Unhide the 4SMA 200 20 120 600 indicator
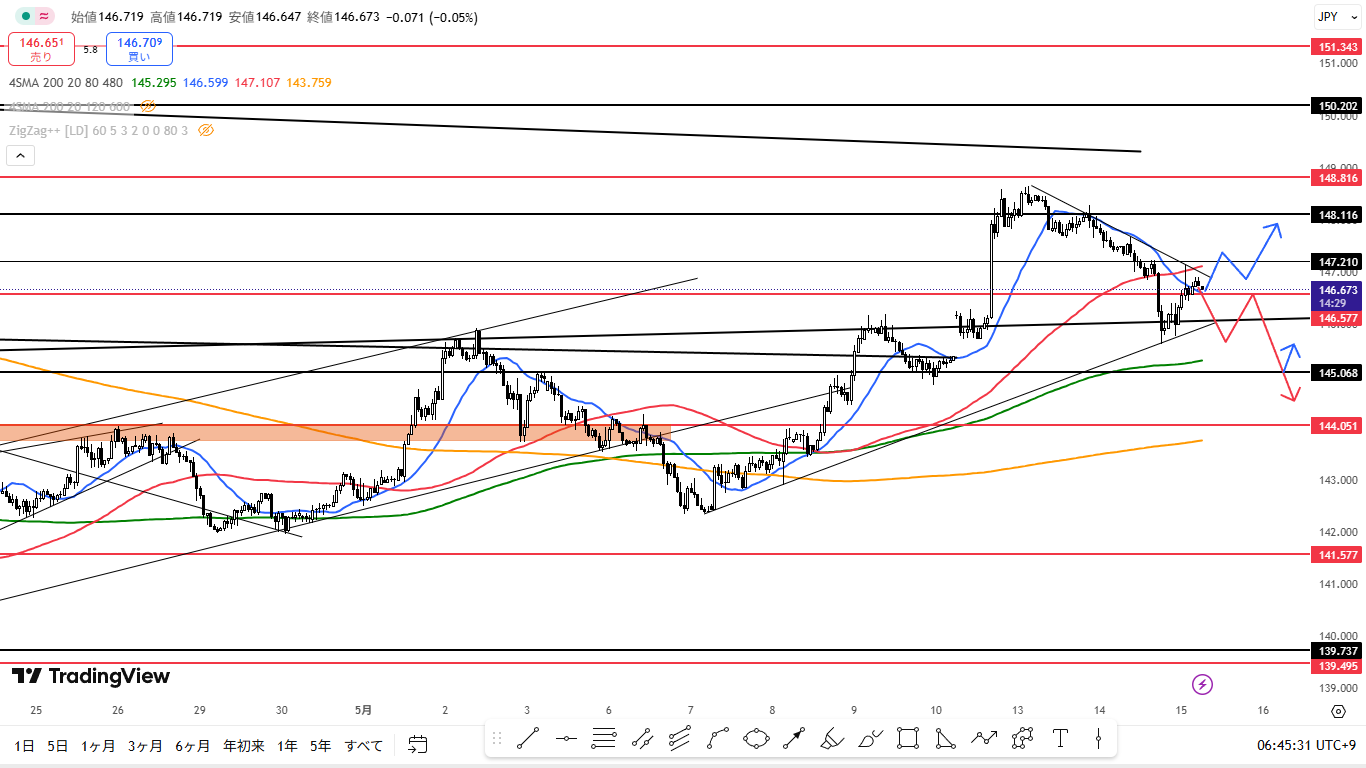The image size is (1366, 768). click(x=148, y=105)
